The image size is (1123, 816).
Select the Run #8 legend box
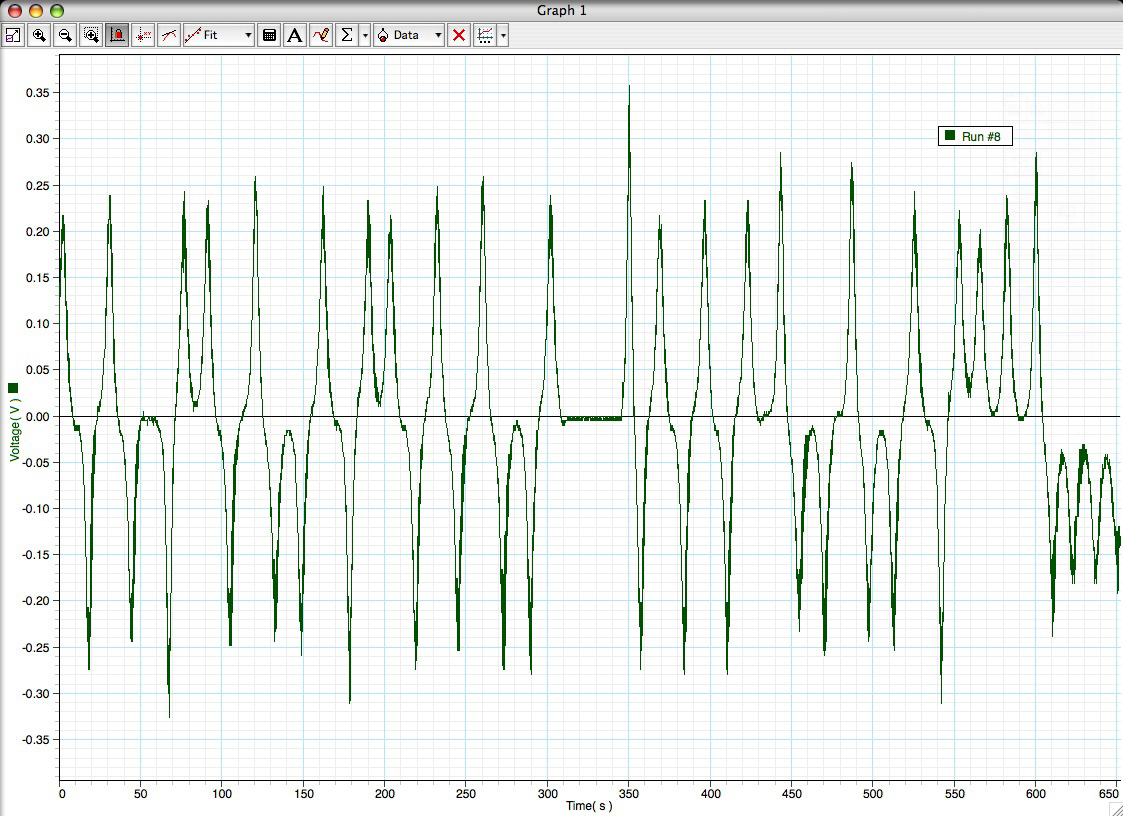pos(975,136)
